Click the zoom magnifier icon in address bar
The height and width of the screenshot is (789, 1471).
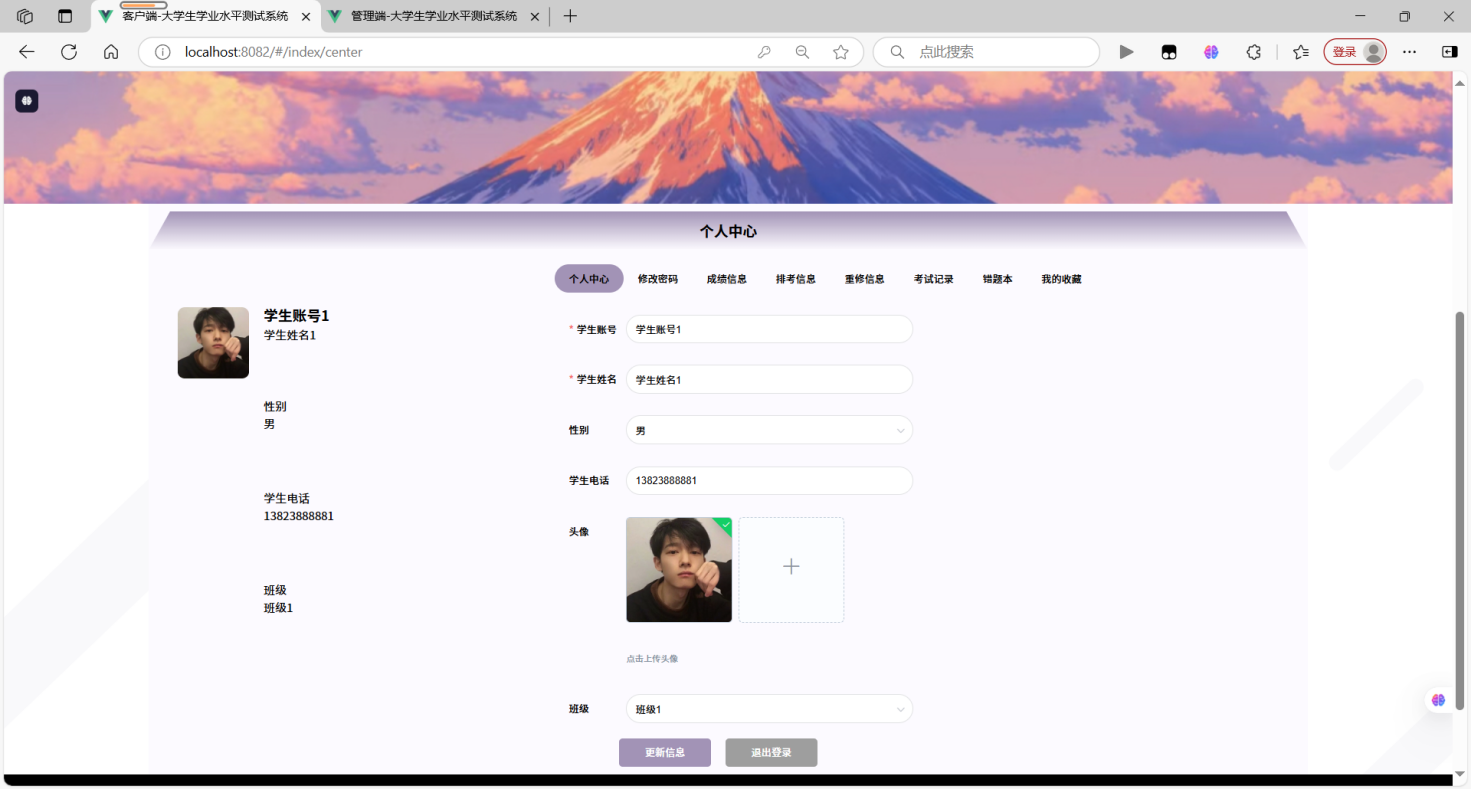[x=802, y=52]
